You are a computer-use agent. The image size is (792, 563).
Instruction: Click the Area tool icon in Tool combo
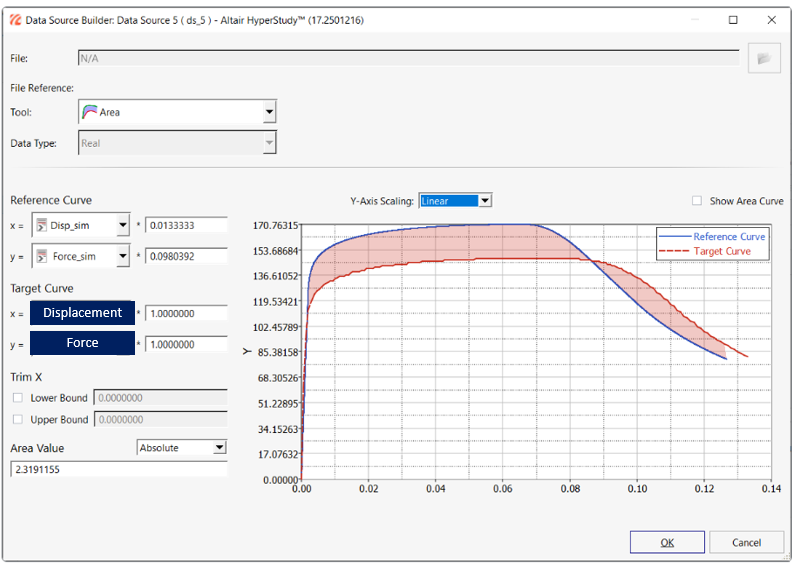point(89,112)
